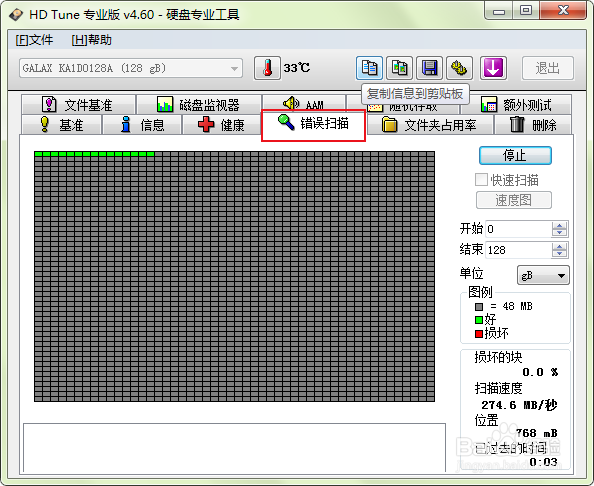Increase the 结束 value with up arrow
Image resolution: width=594 pixels, height=486 pixels.
(x=559, y=246)
